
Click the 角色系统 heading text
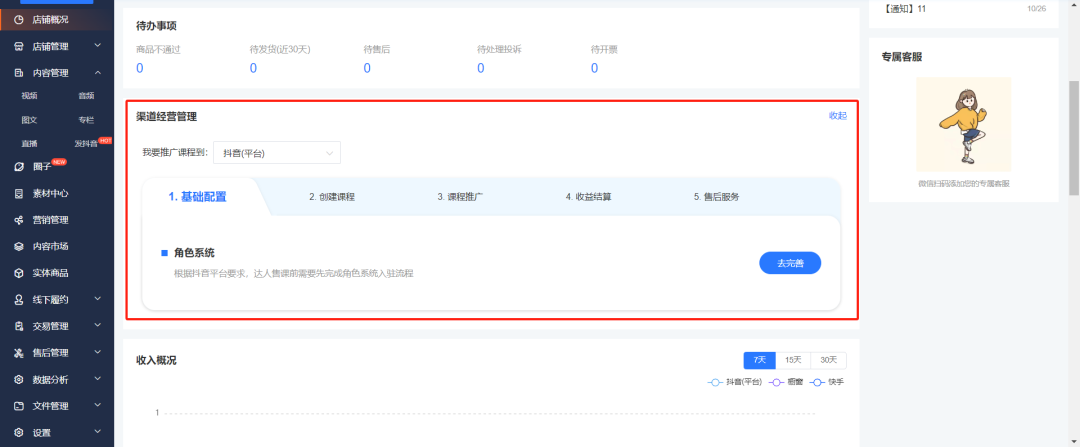[194, 253]
